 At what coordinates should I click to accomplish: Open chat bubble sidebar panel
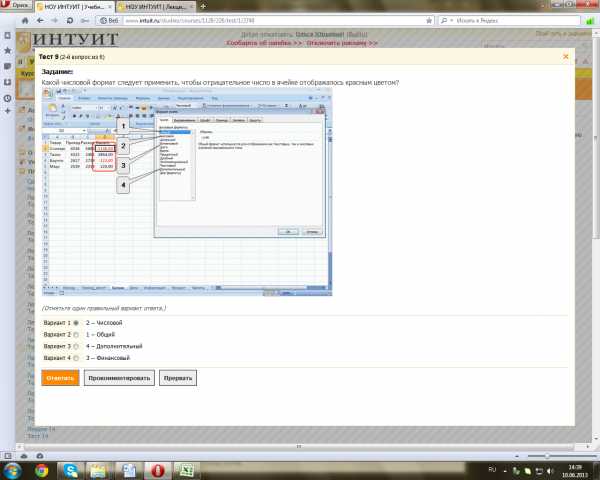point(7,66)
